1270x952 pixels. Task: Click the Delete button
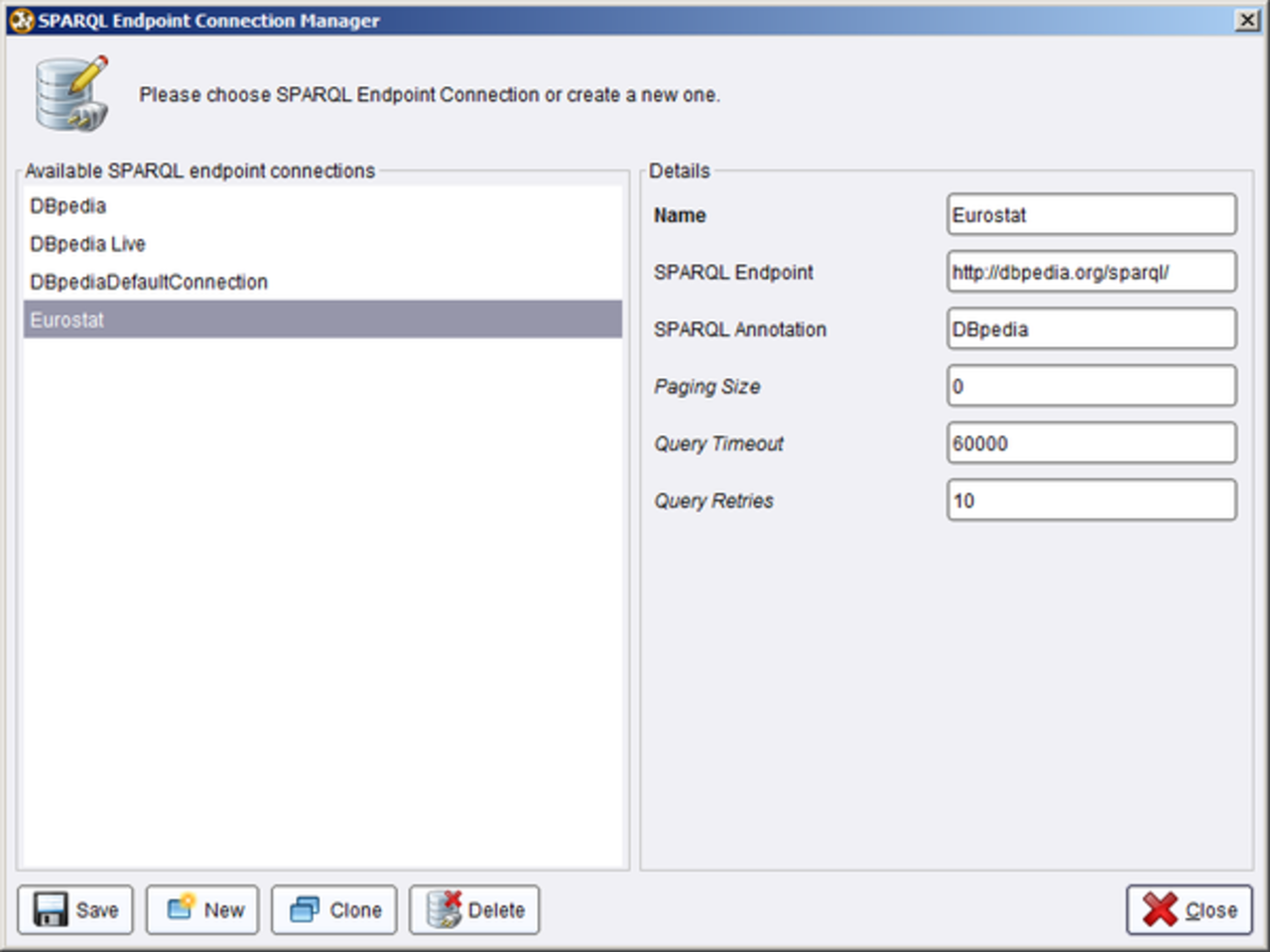click(474, 909)
